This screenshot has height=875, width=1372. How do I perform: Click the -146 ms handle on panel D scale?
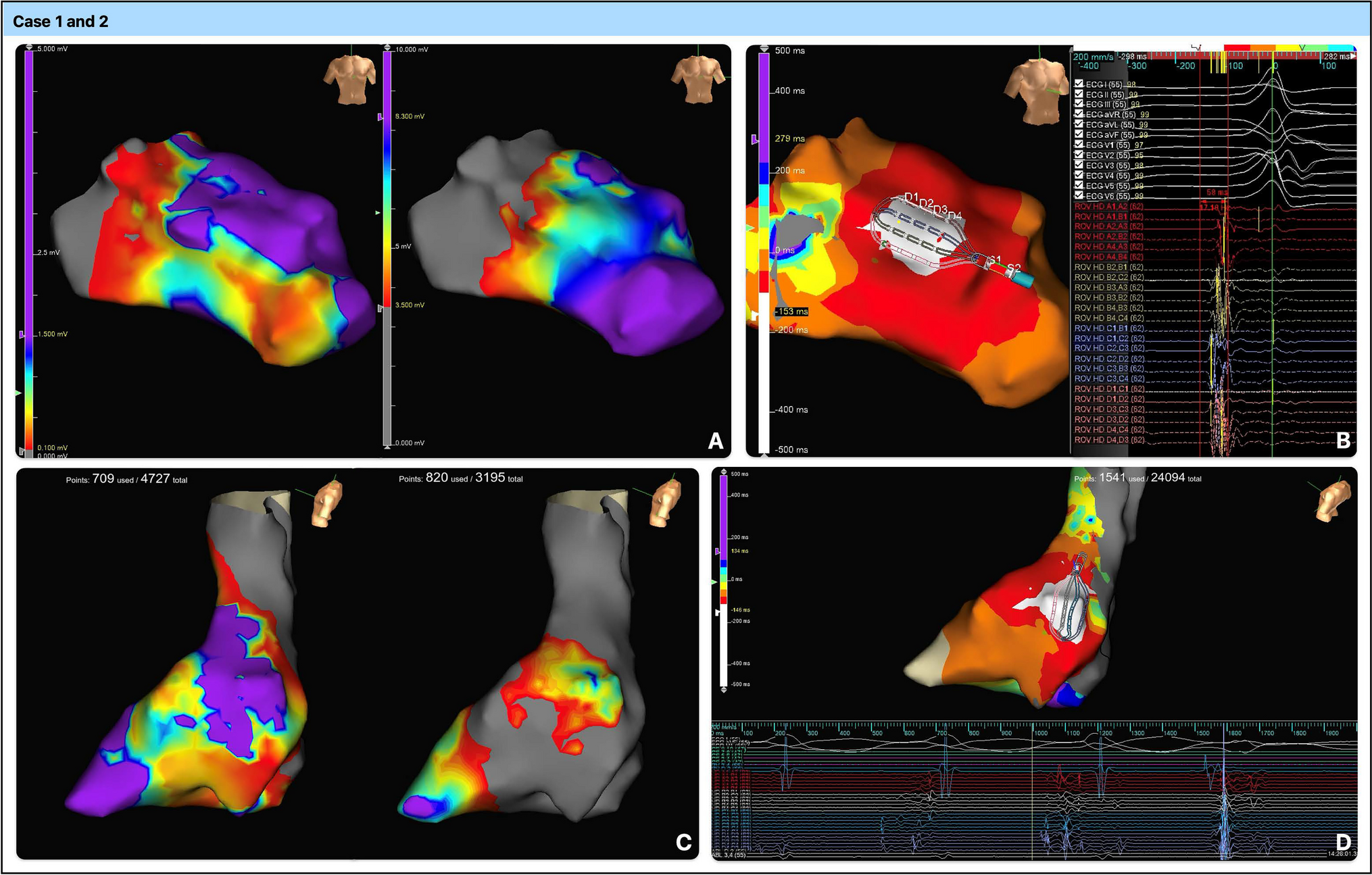click(x=718, y=612)
